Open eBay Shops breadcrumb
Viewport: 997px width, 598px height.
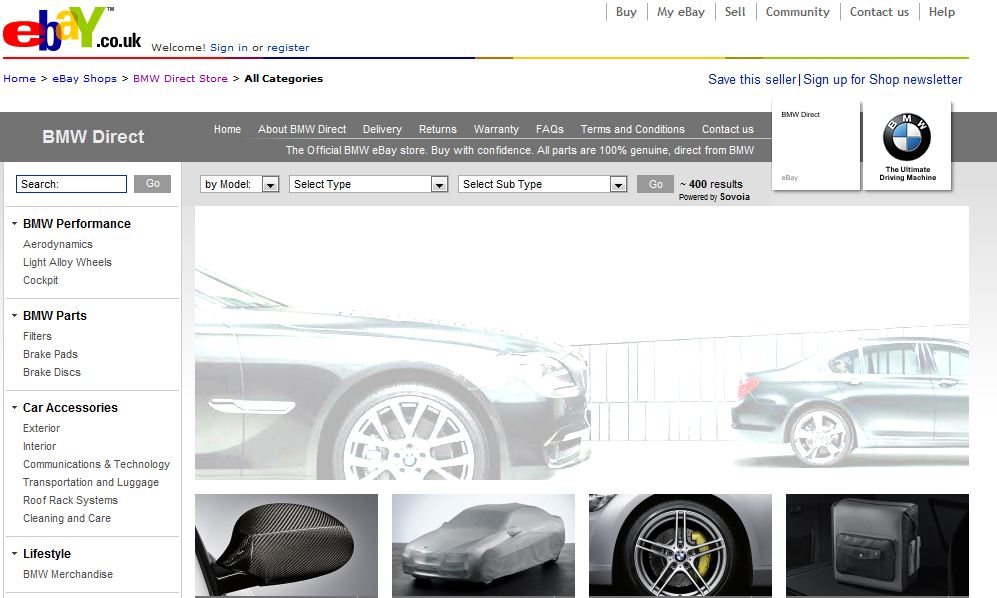coord(85,78)
